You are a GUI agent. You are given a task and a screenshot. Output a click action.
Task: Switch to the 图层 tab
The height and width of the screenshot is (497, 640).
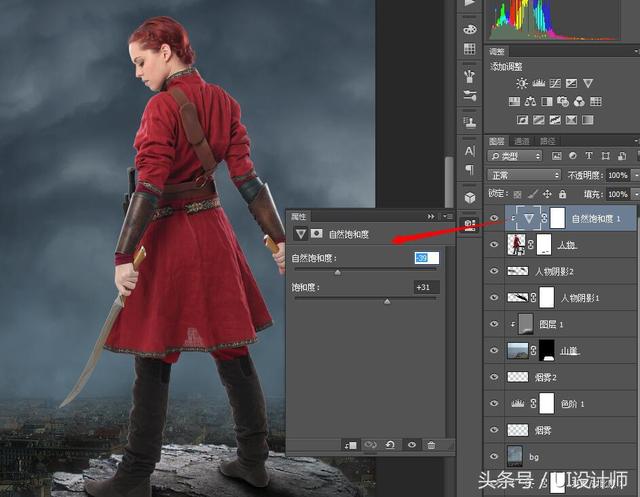click(497, 141)
